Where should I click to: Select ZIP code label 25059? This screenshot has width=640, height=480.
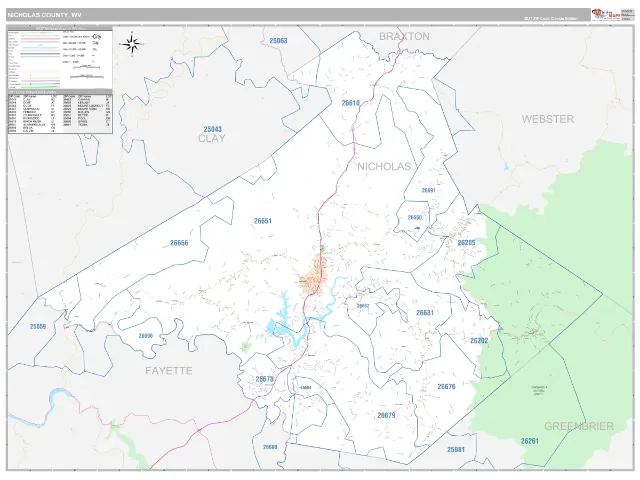(38, 327)
